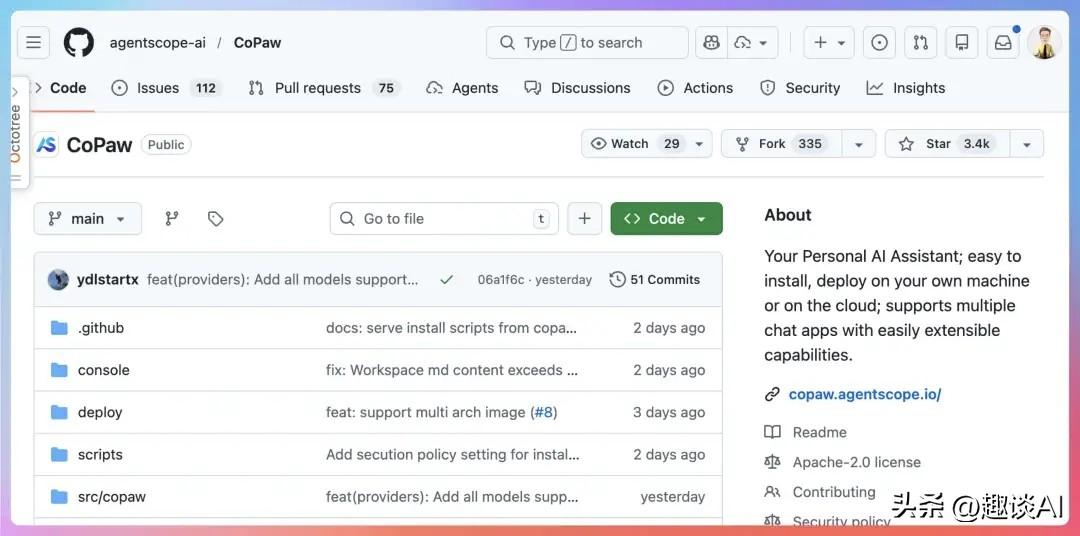This screenshot has width=1080, height=536.
Task: Open the console folder
Action: click(x=103, y=370)
